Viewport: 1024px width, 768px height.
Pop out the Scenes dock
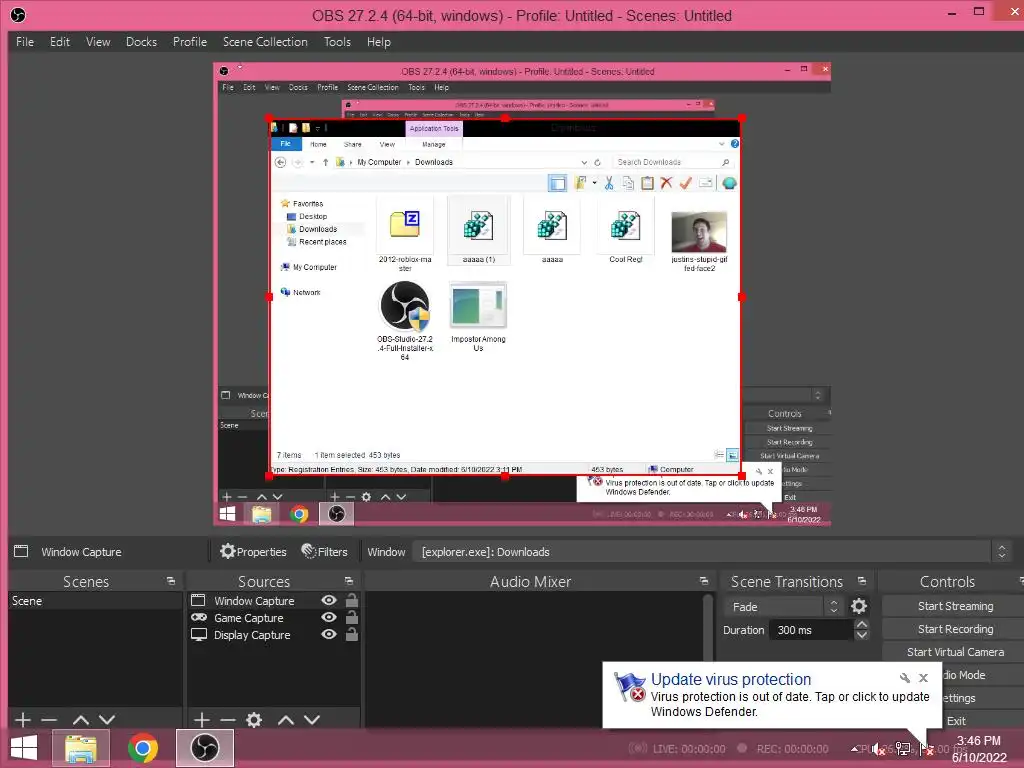(170, 581)
